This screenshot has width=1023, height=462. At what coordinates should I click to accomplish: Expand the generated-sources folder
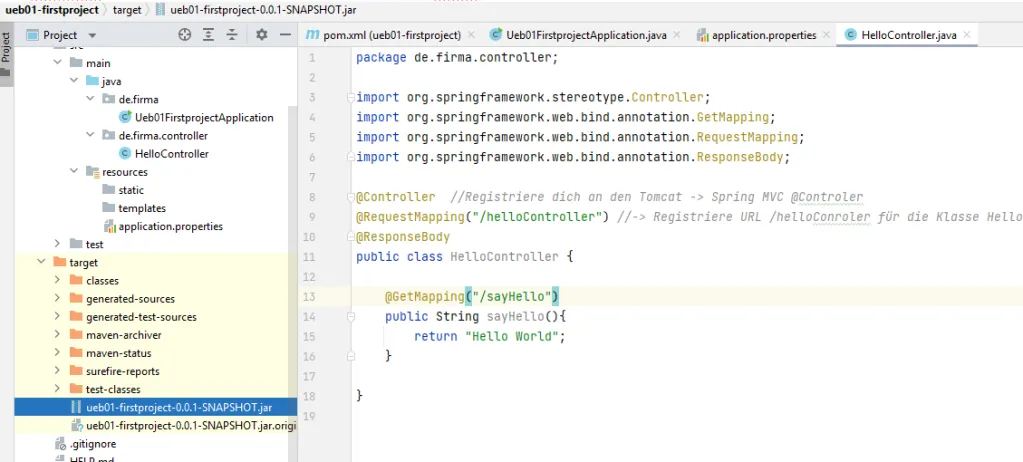(58, 298)
